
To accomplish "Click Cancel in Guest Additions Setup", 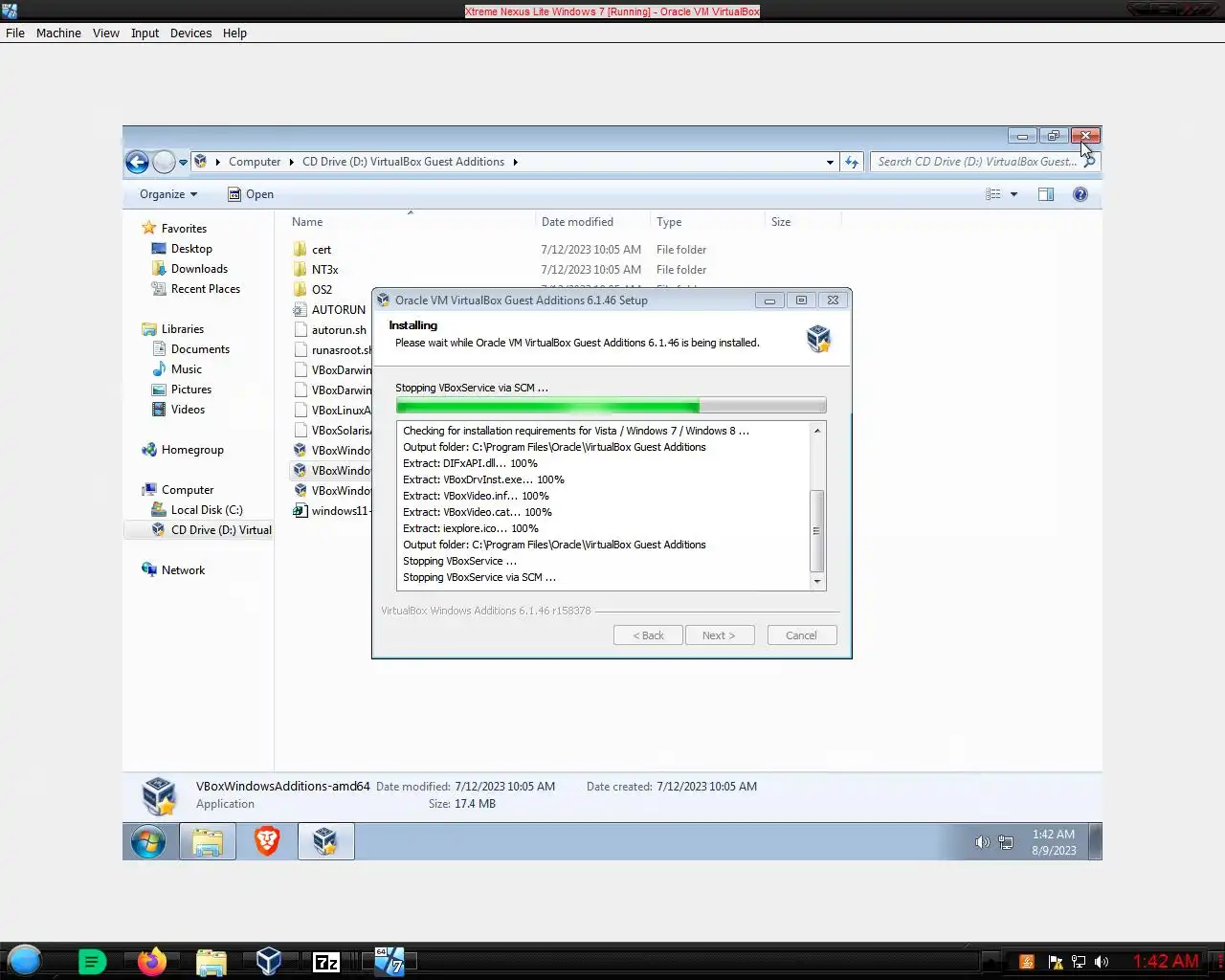I will [x=802, y=635].
